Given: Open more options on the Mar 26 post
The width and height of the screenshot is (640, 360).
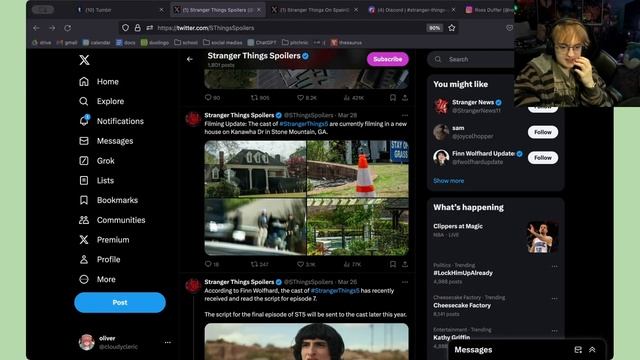Looking at the screenshot, I should point(404,282).
